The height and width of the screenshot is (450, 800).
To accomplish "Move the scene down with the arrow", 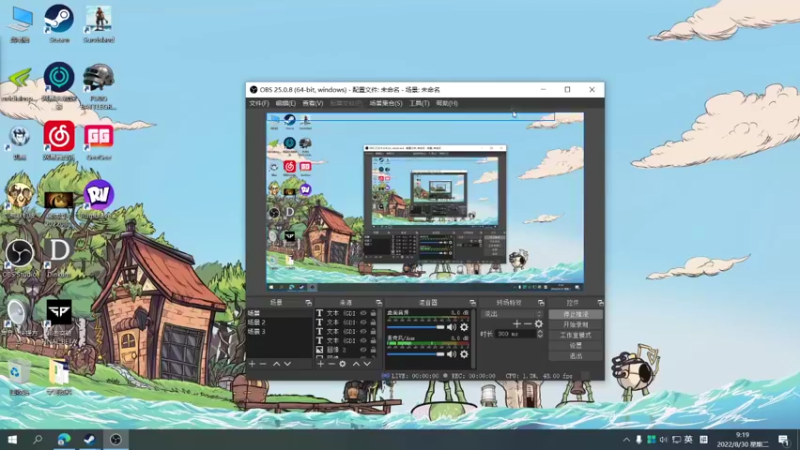I will (287, 364).
